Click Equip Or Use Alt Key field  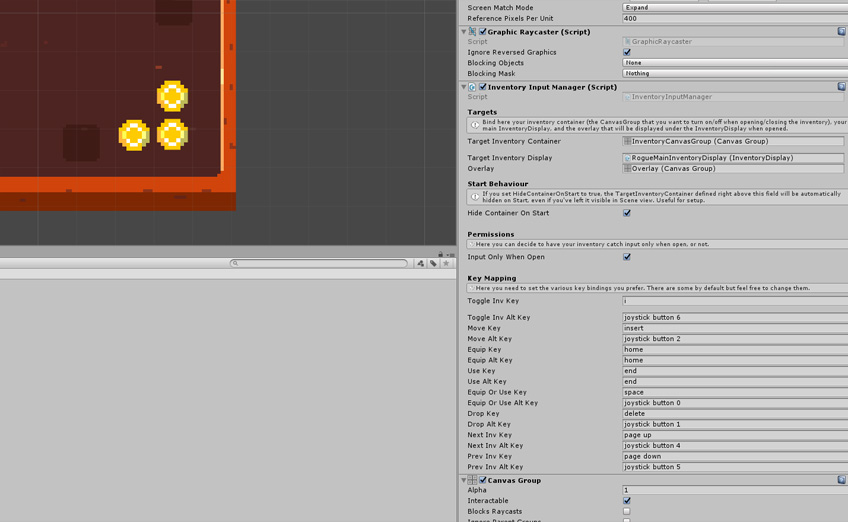735,403
